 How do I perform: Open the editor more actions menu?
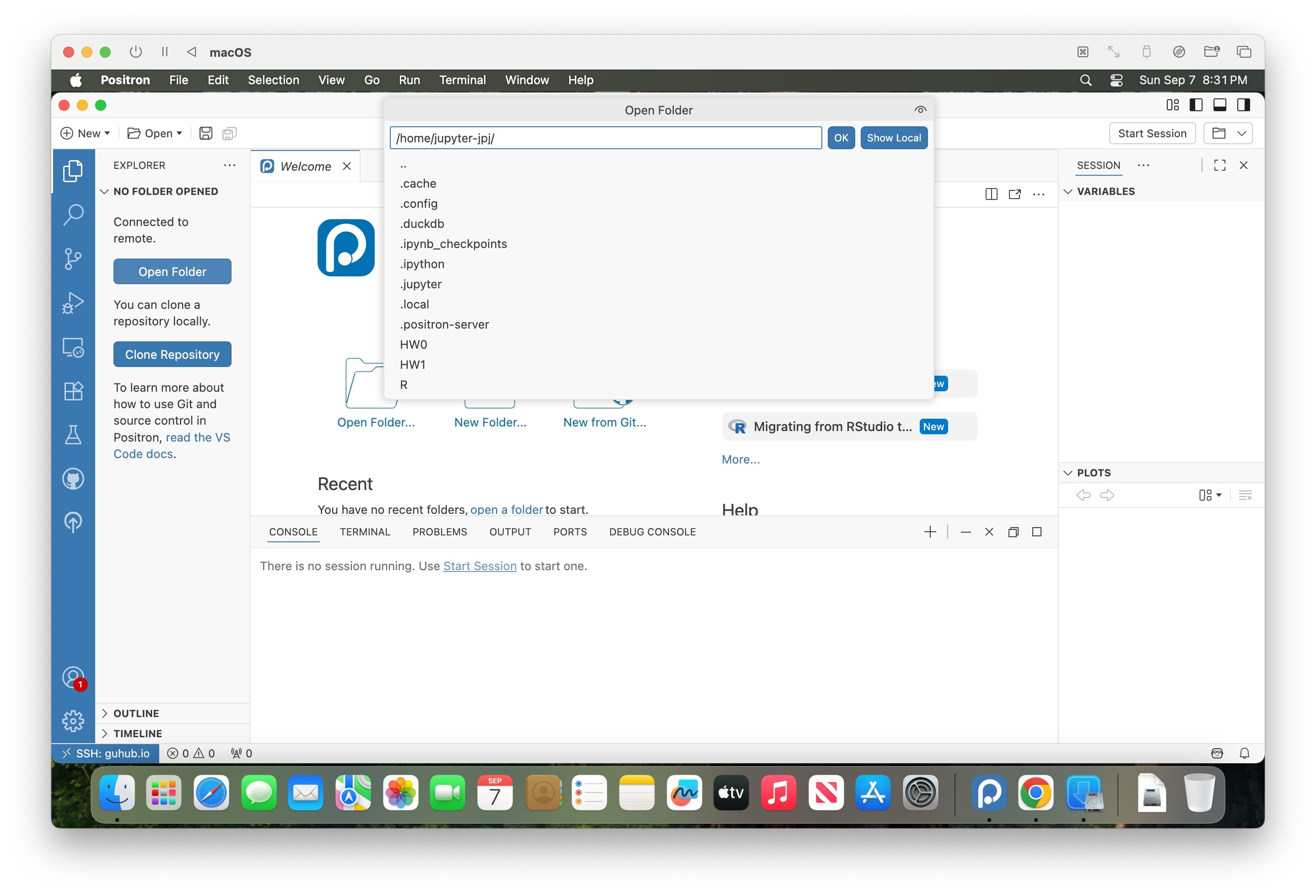tap(1039, 194)
